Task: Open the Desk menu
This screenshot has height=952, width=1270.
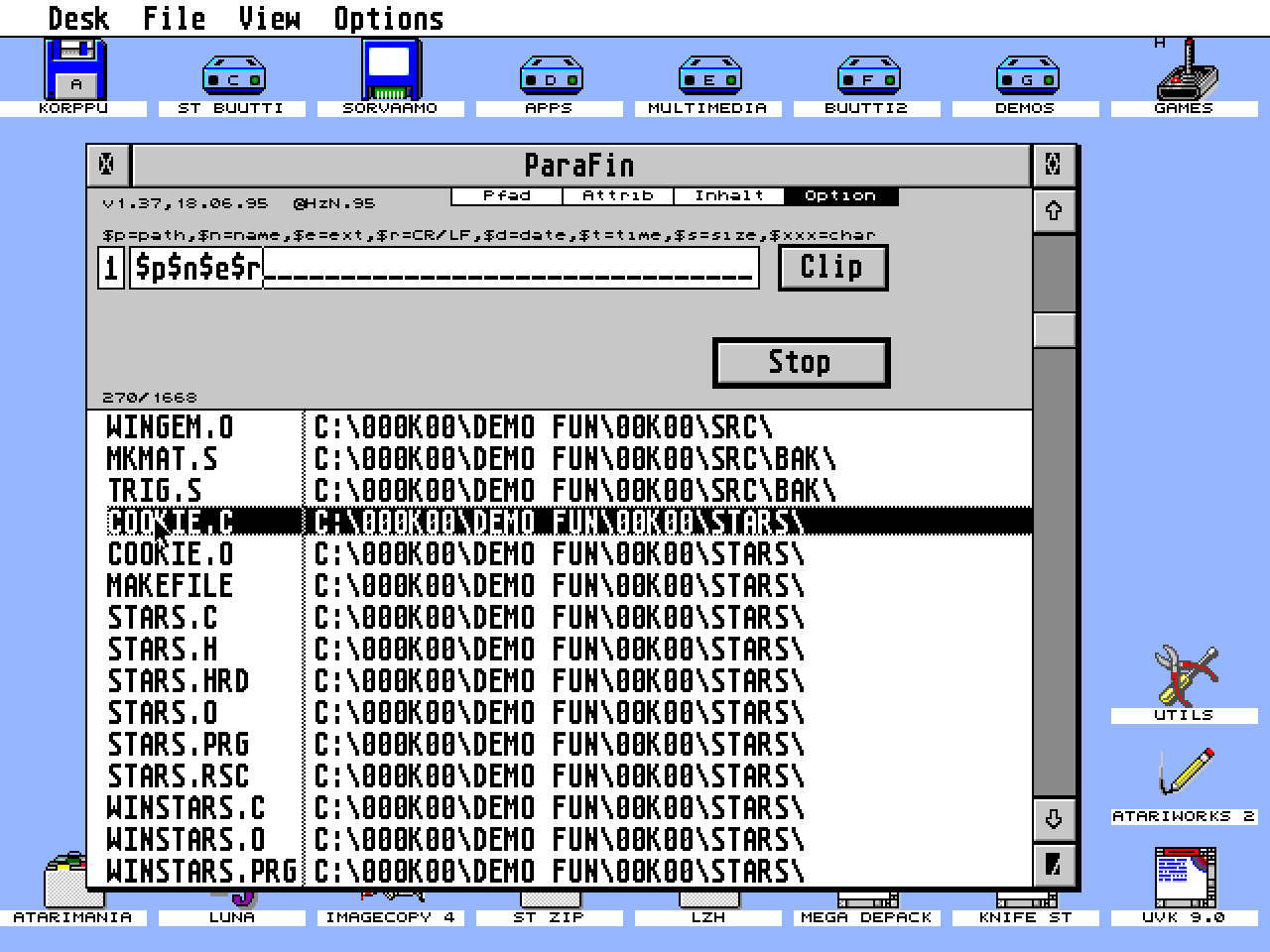Action: click(79, 17)
